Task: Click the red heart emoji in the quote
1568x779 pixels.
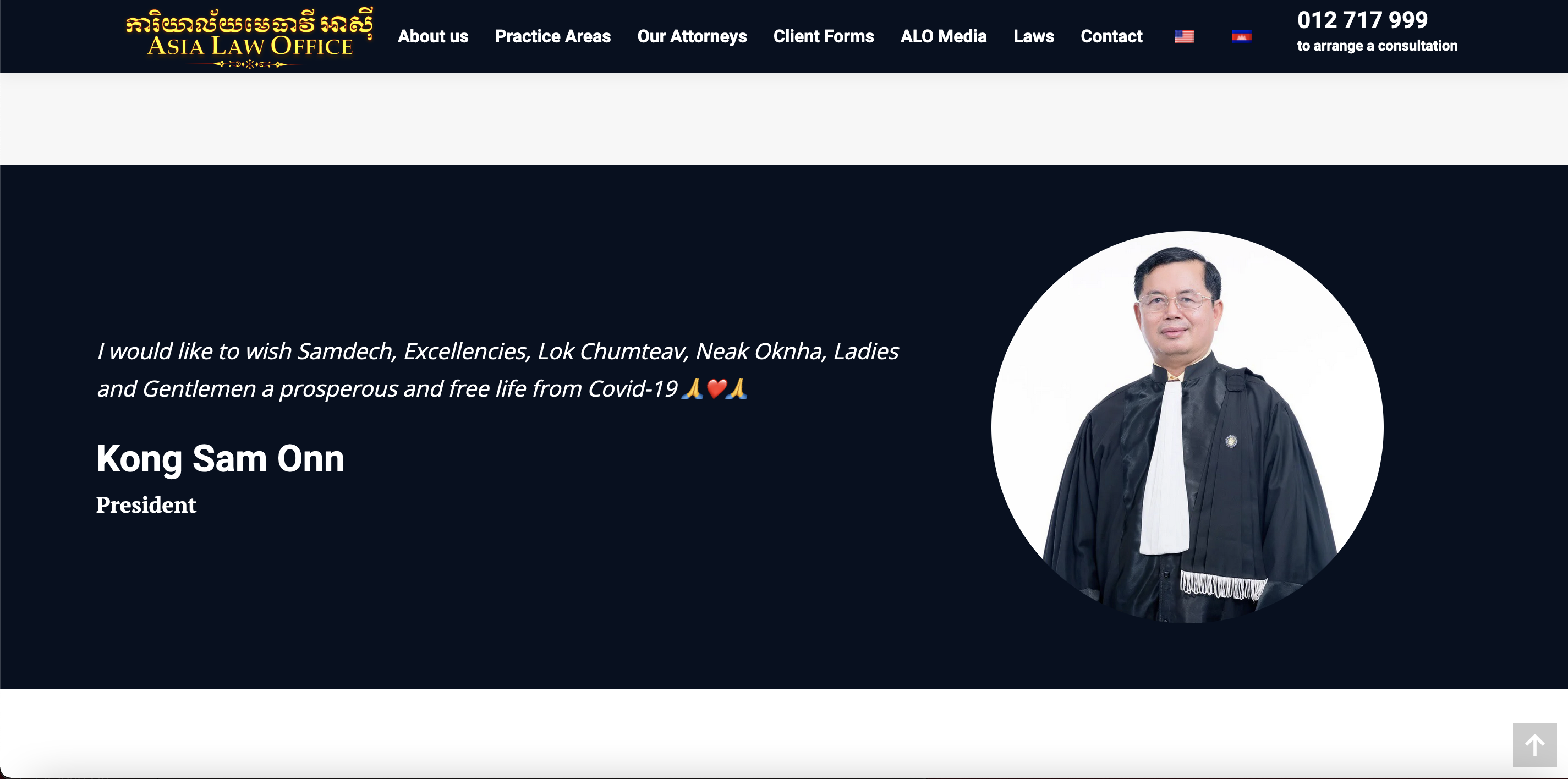Action: (x=716, y=388)
